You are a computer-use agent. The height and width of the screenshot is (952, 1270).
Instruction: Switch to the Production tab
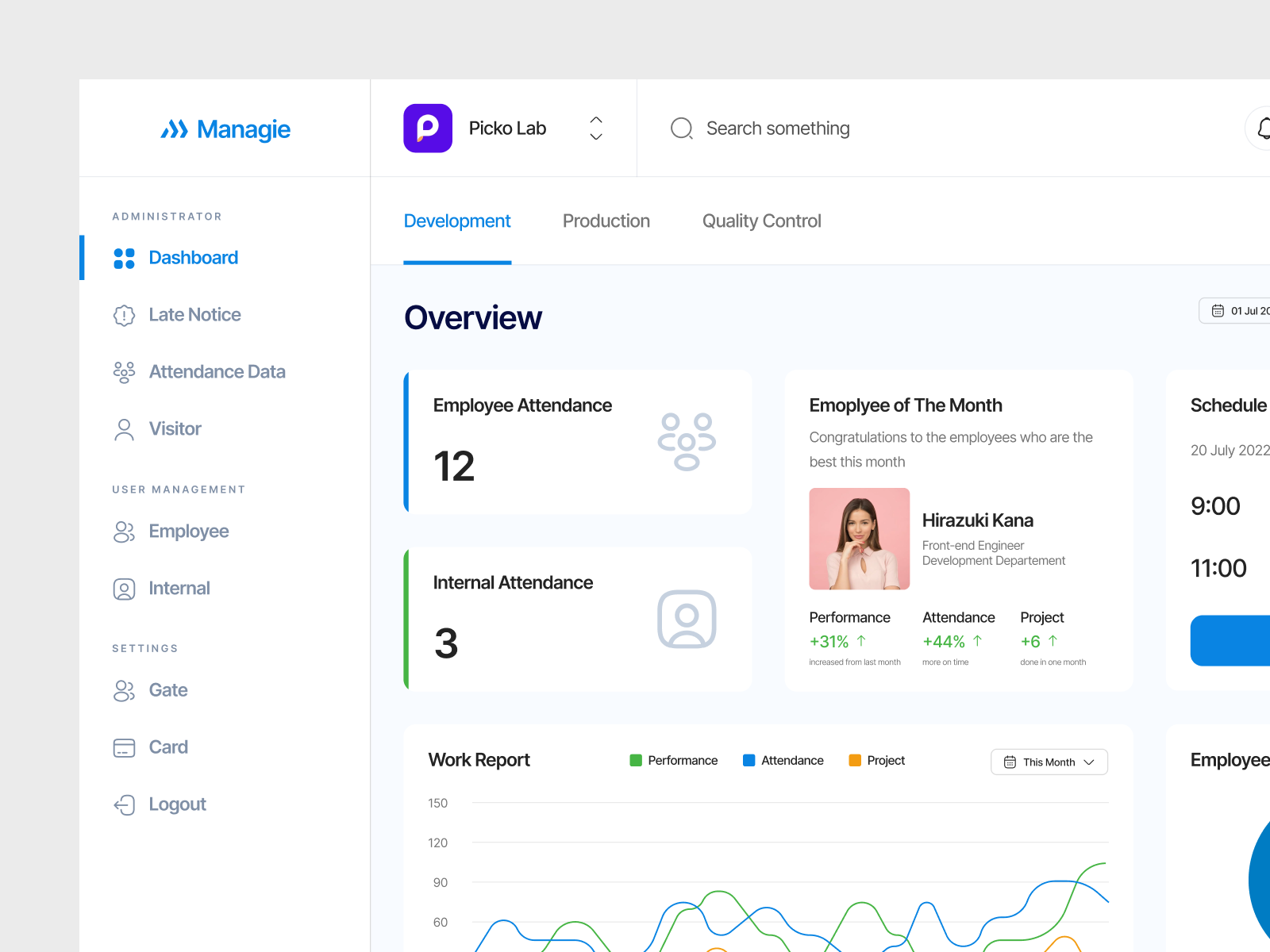point(606,221)
